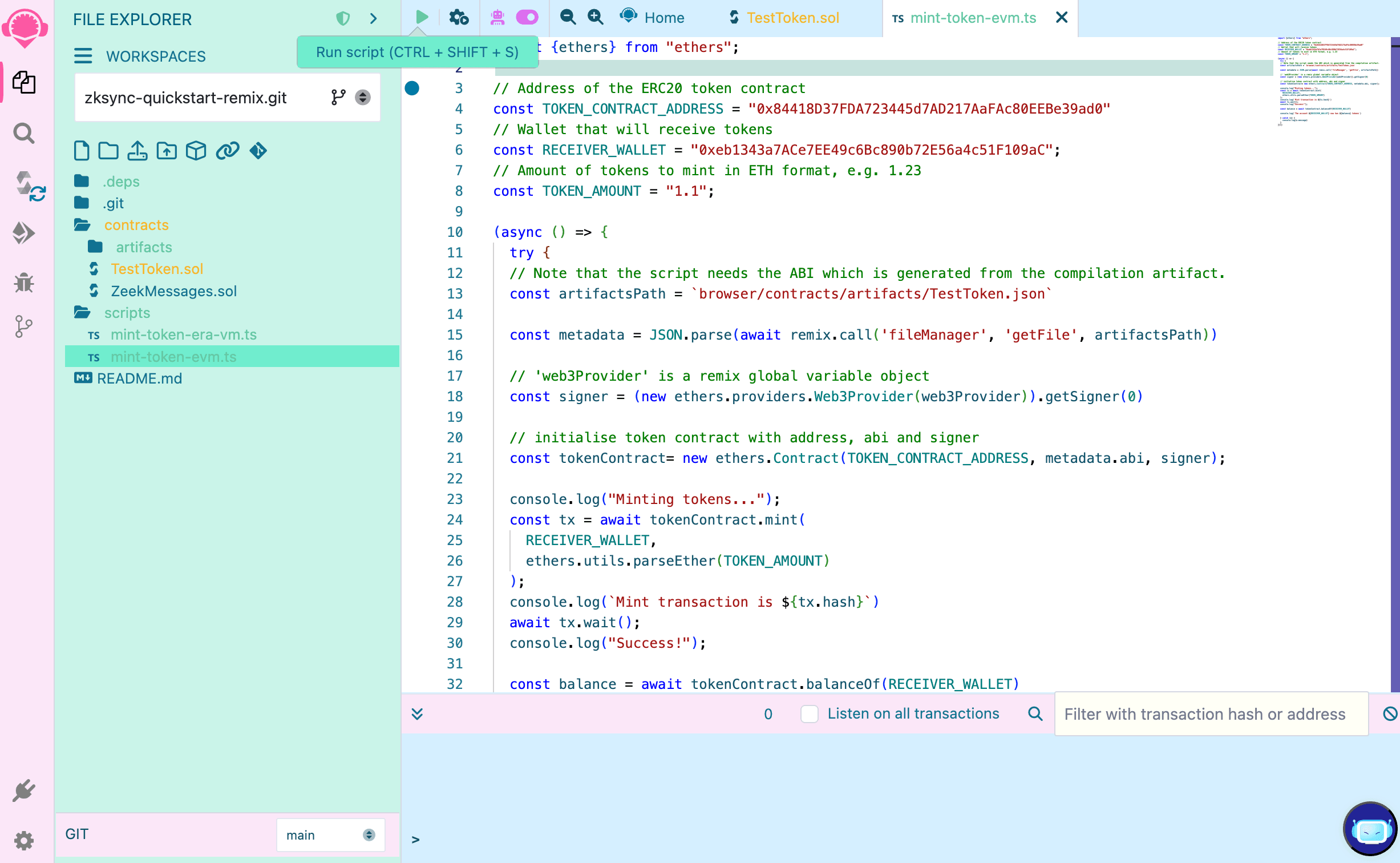Create a new file in the File Explorer
Viewport: 1400px width, 863px height.
[82, 150]
